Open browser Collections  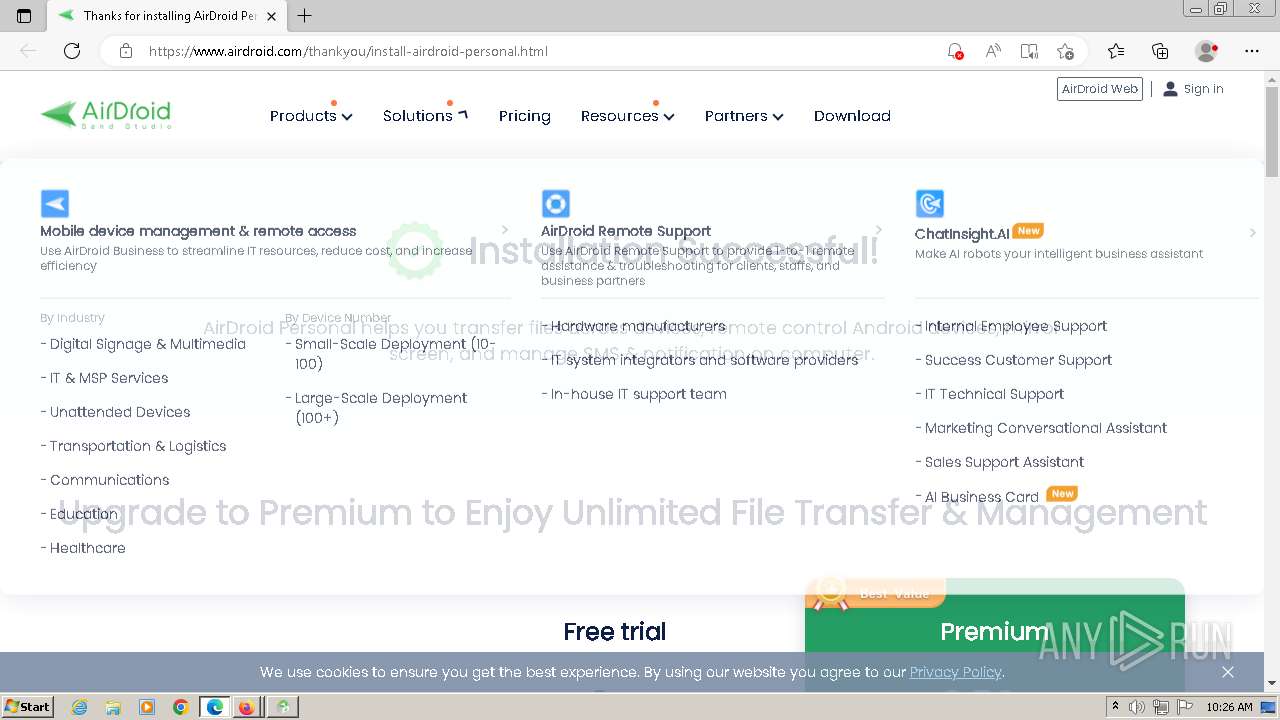1160,51
